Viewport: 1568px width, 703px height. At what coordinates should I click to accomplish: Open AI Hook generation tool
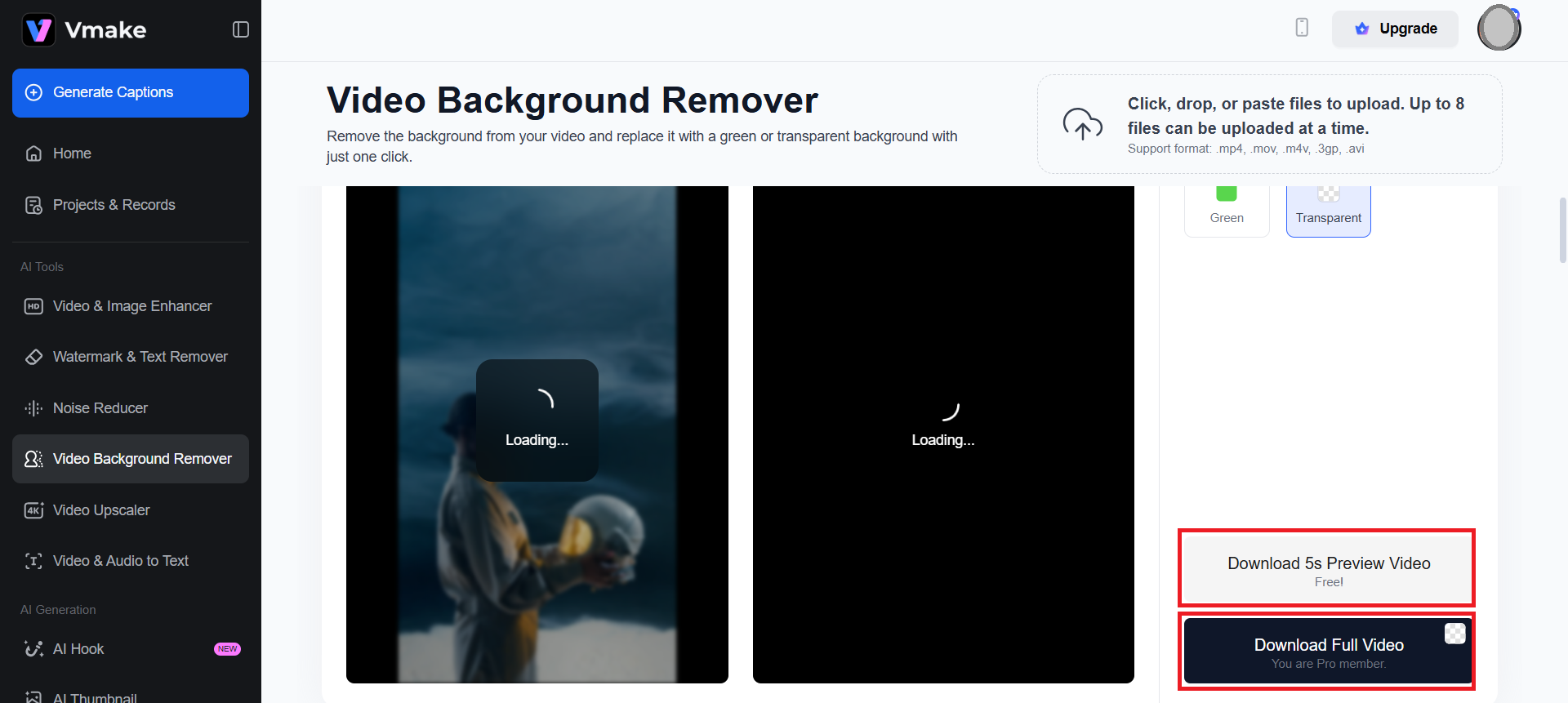78,649
